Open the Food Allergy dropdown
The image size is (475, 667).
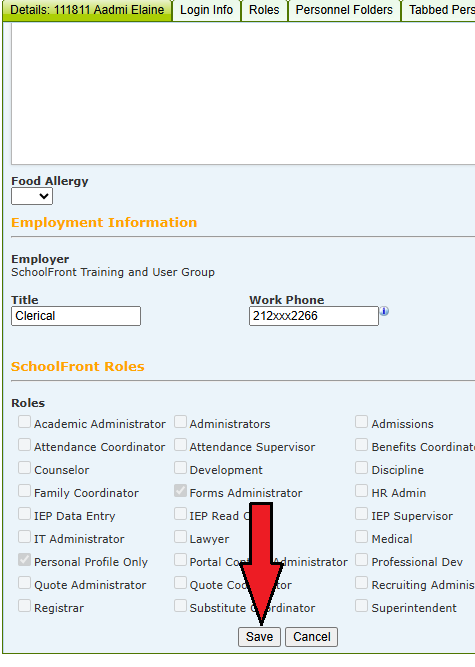32,197
